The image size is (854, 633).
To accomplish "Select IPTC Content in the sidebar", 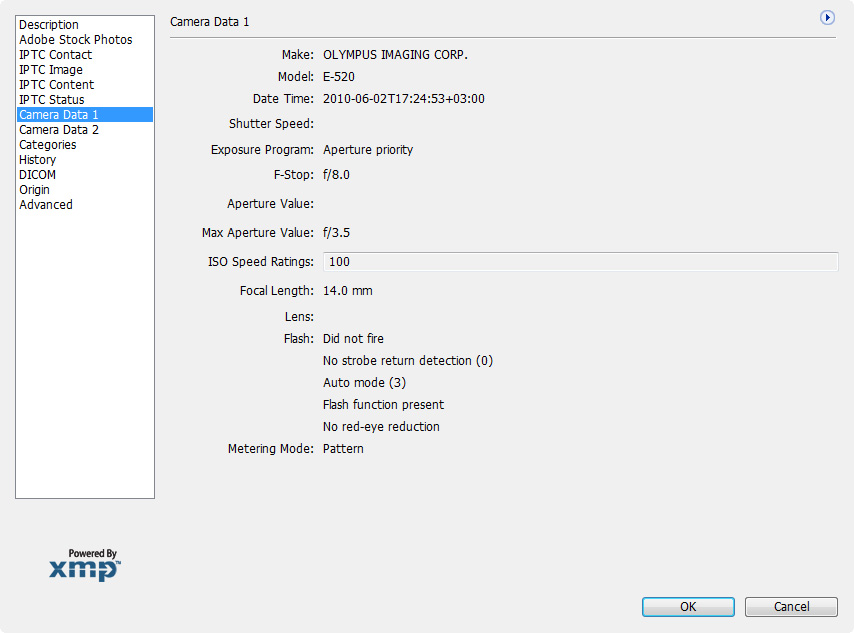I will [56, 85].
